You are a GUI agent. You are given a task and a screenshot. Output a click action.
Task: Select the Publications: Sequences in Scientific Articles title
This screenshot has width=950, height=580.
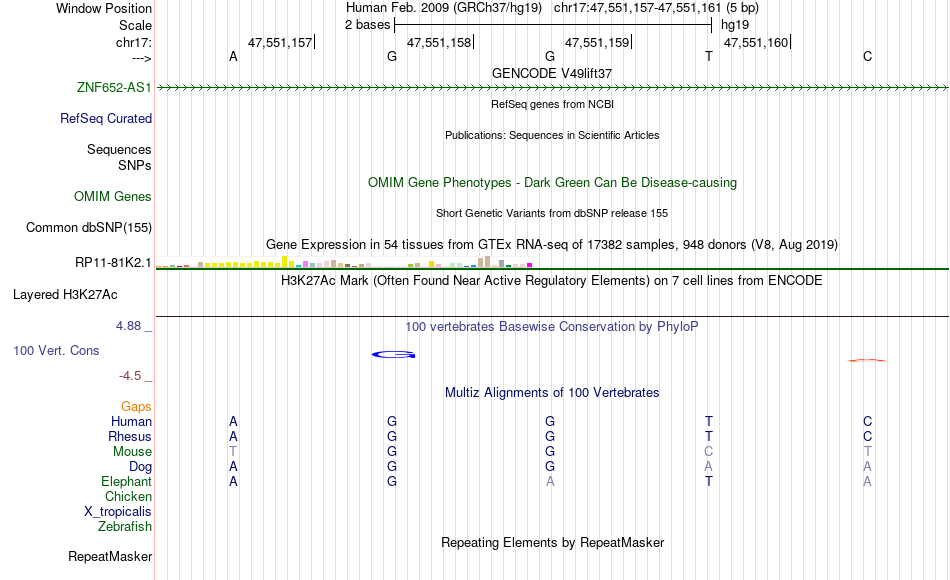coord(552,135)
